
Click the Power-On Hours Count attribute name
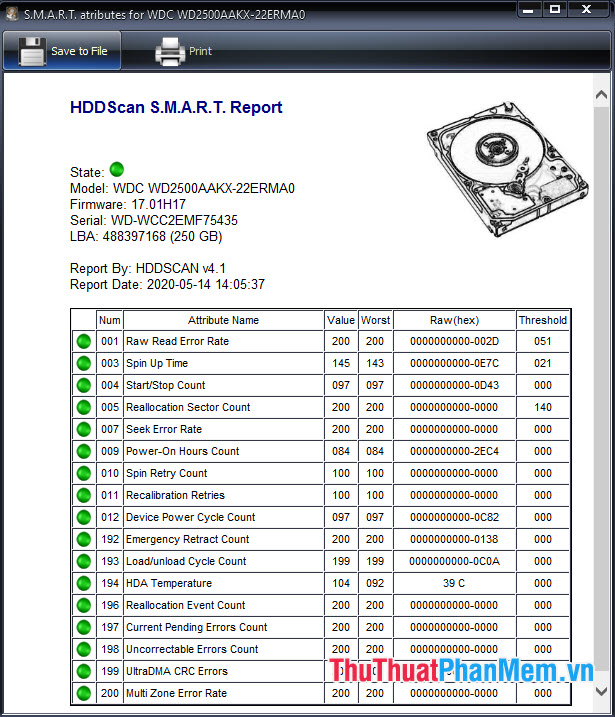point(182,451)
